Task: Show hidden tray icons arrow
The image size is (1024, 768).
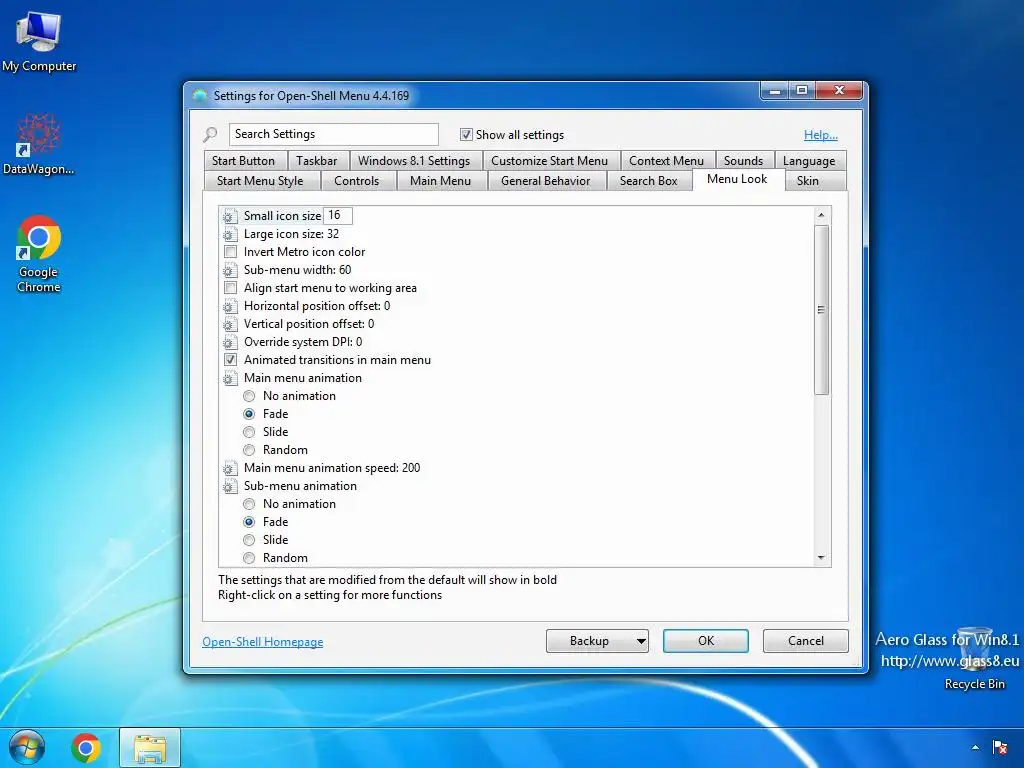Action: 975,747
